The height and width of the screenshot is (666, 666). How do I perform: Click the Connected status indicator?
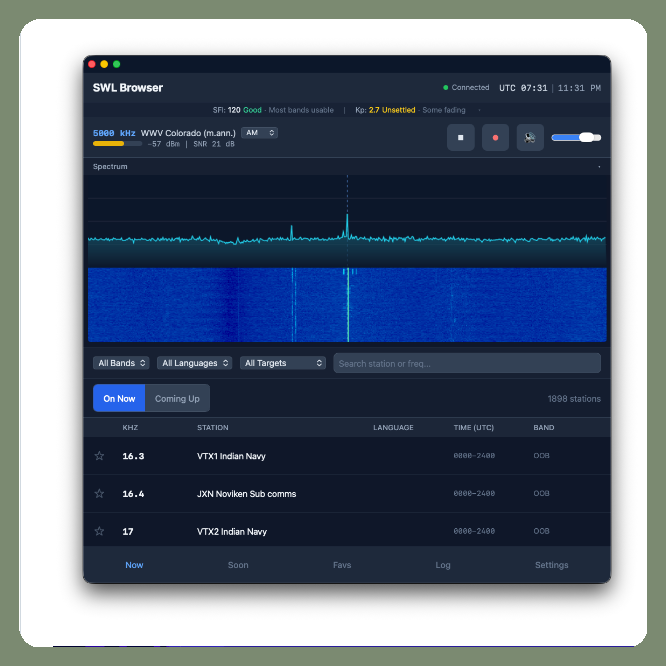click(466, 87)
